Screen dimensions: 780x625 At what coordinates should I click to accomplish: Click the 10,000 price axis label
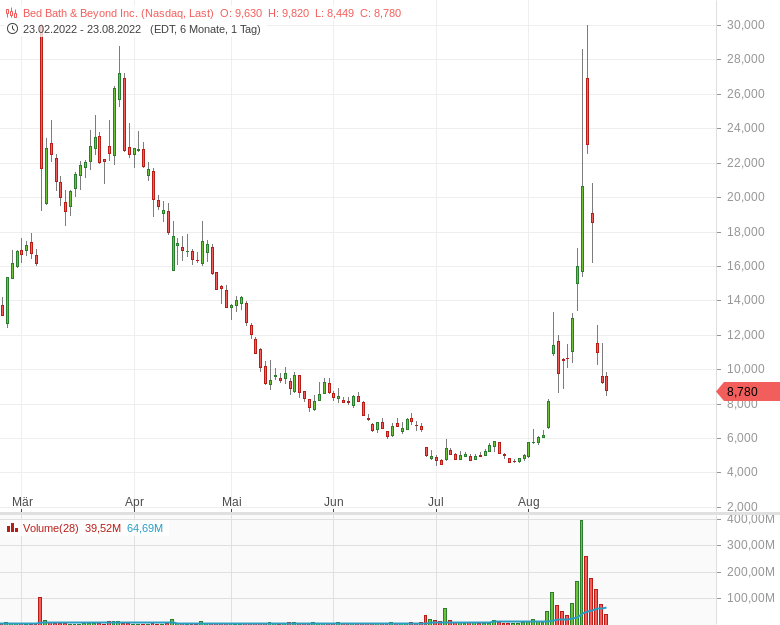click(x=746, y=369)
